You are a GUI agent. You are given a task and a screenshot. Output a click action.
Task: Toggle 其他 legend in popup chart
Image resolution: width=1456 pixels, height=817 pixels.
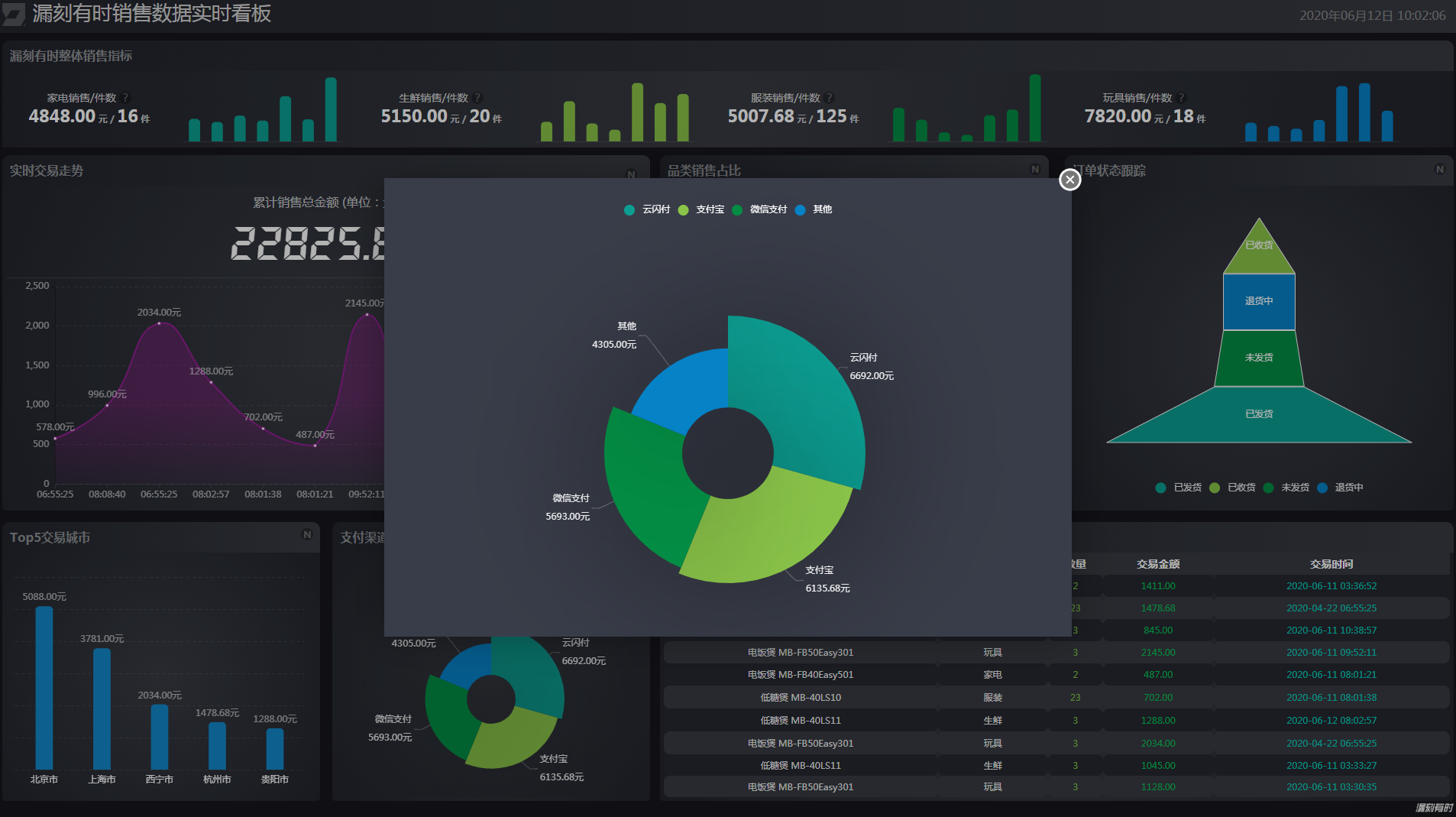point(814,209)
